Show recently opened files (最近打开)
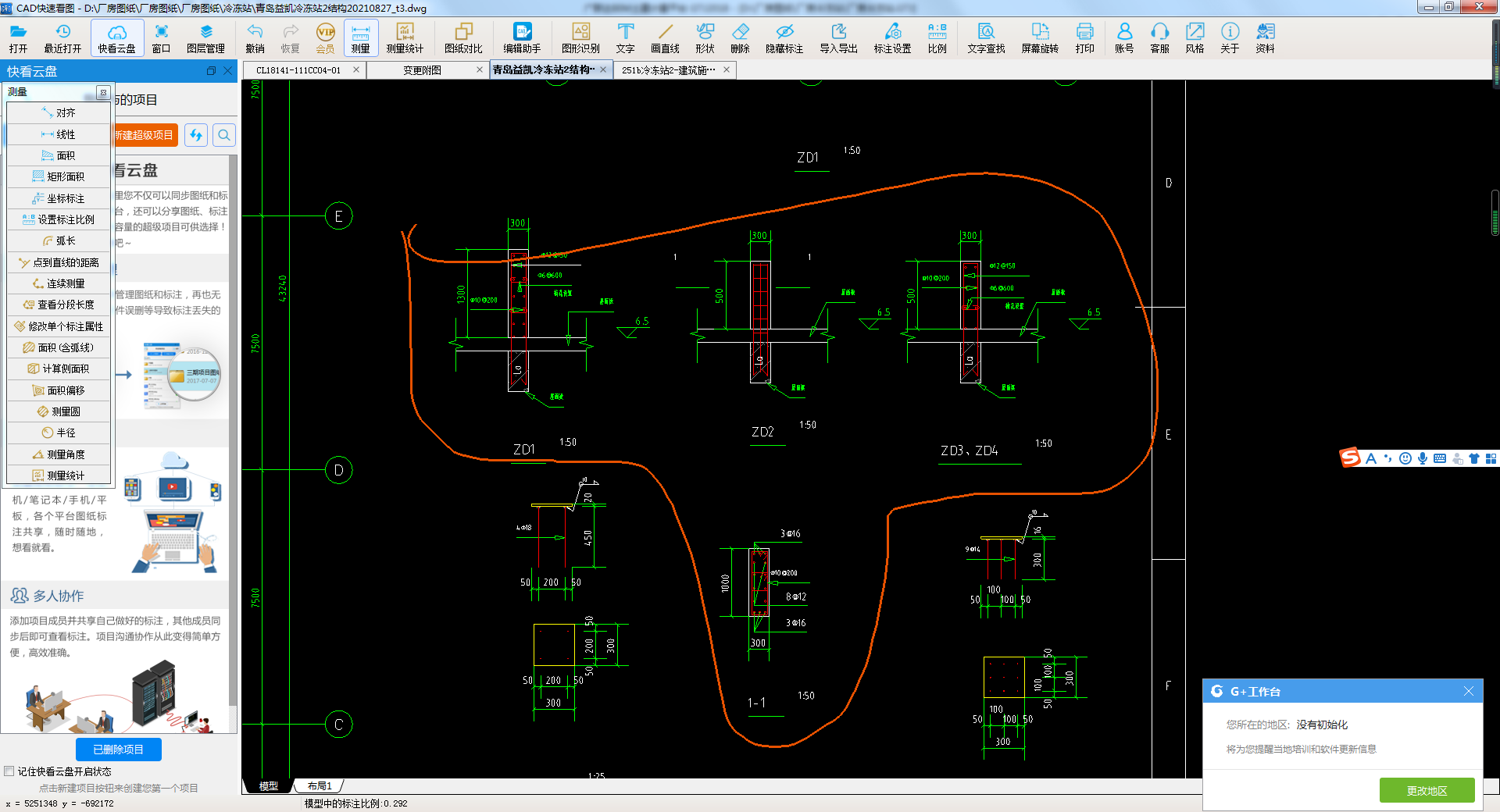The width and height of the screenshot is (1500, 812). pyautogui.click(x=62, y=37)
